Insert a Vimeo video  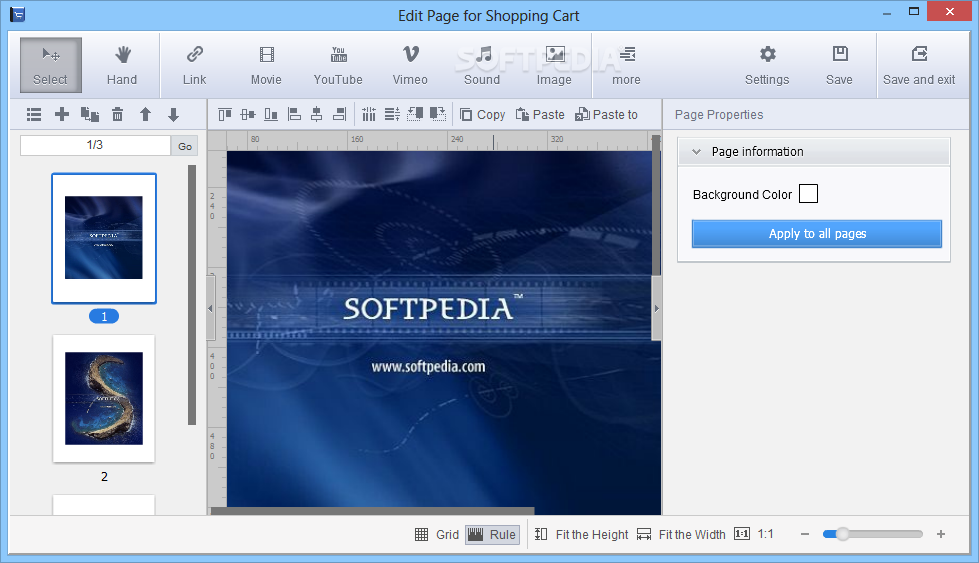pyautogui.click(x=410, y=65)
